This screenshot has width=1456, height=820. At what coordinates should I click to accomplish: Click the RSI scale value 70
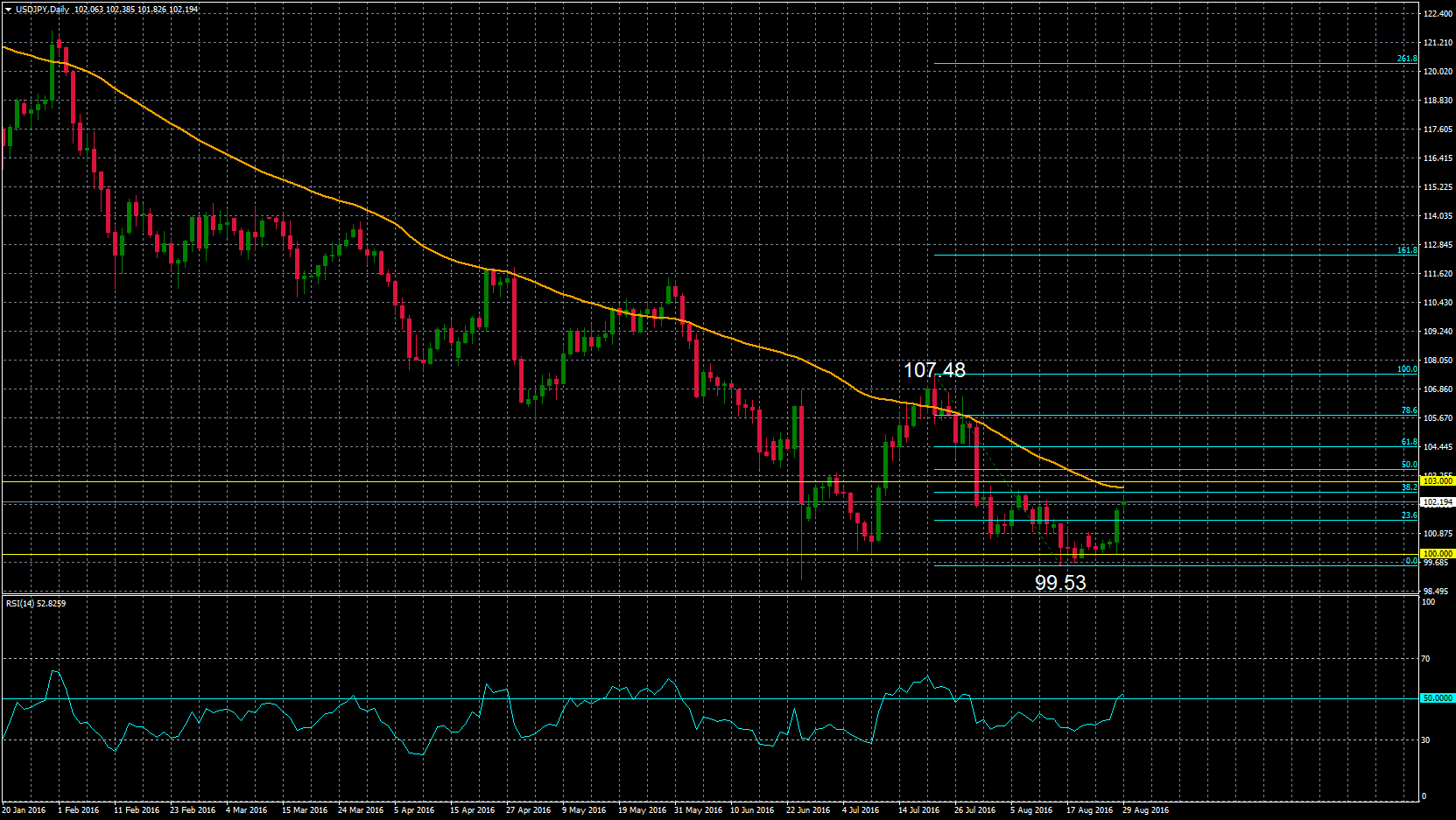point(1426,659)
